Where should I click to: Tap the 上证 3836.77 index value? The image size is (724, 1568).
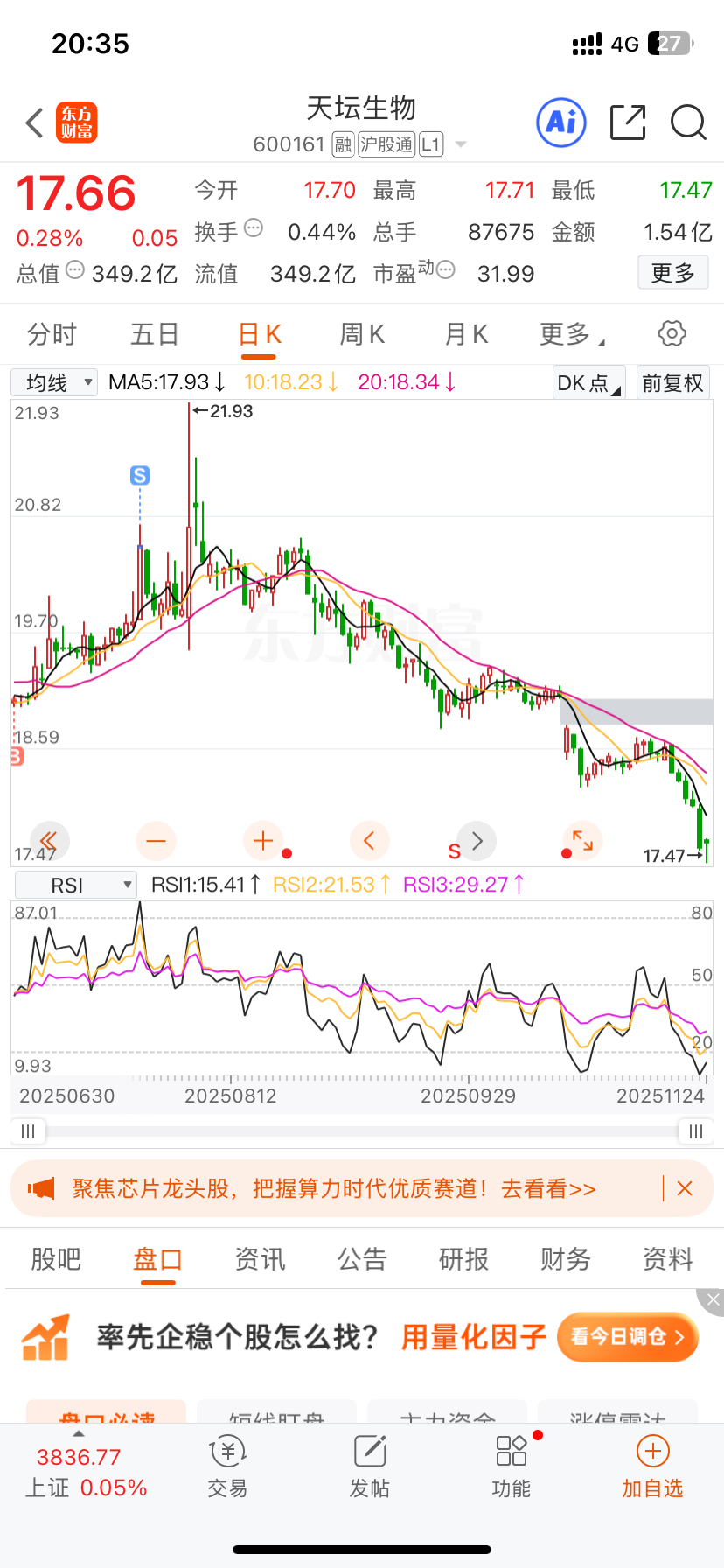pyautogui.click(x=79, y=1457)
